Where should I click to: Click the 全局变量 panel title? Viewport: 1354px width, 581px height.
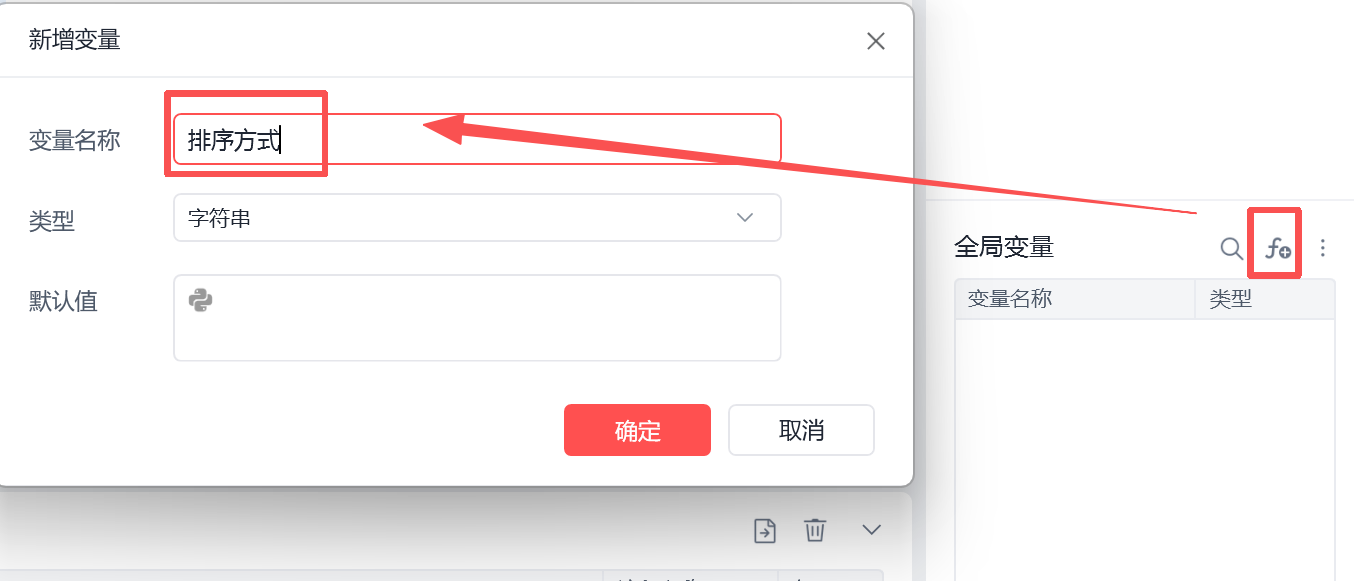point(1004,247)
